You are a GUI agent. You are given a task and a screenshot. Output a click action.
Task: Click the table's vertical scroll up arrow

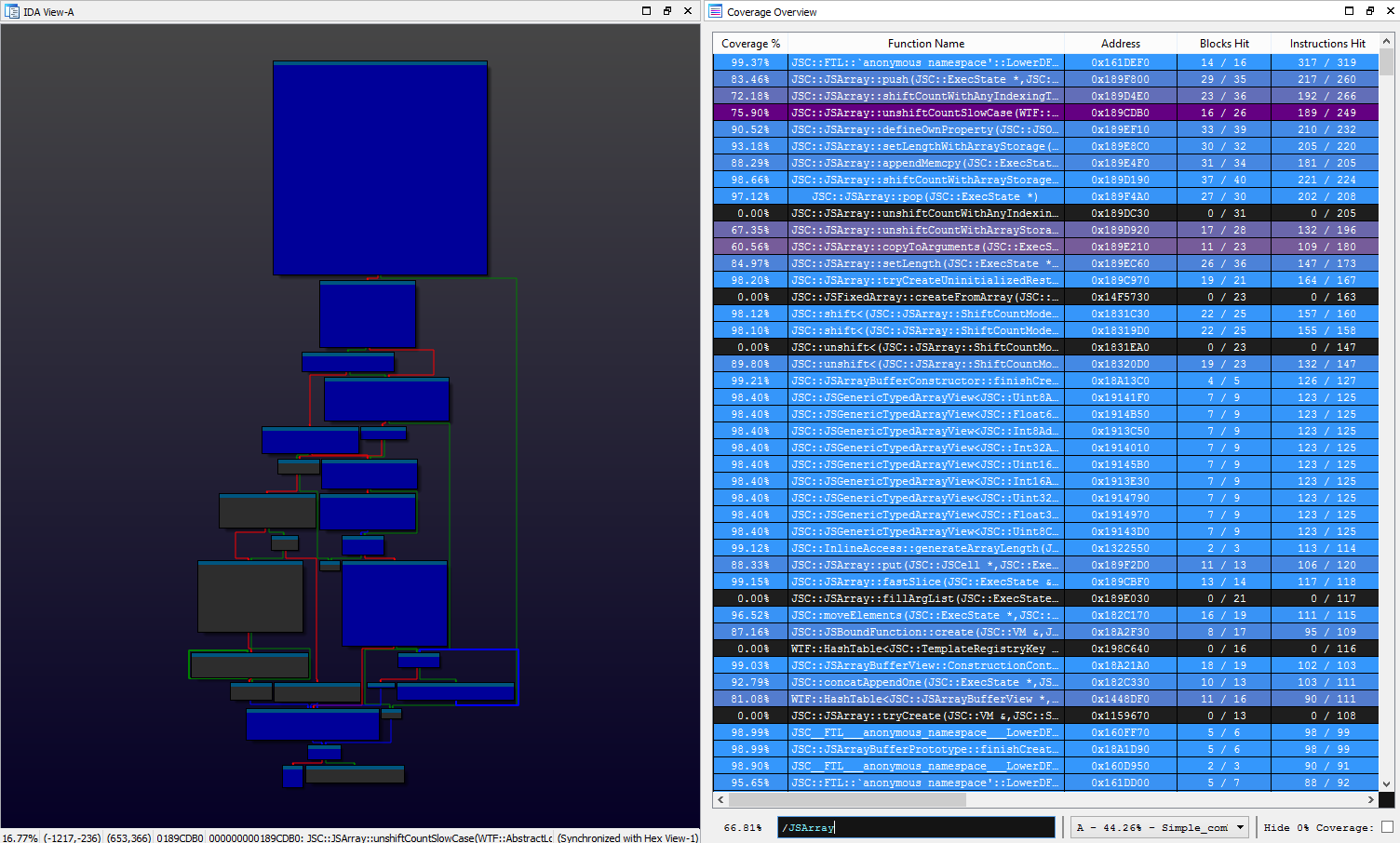tap(1387, 42)
